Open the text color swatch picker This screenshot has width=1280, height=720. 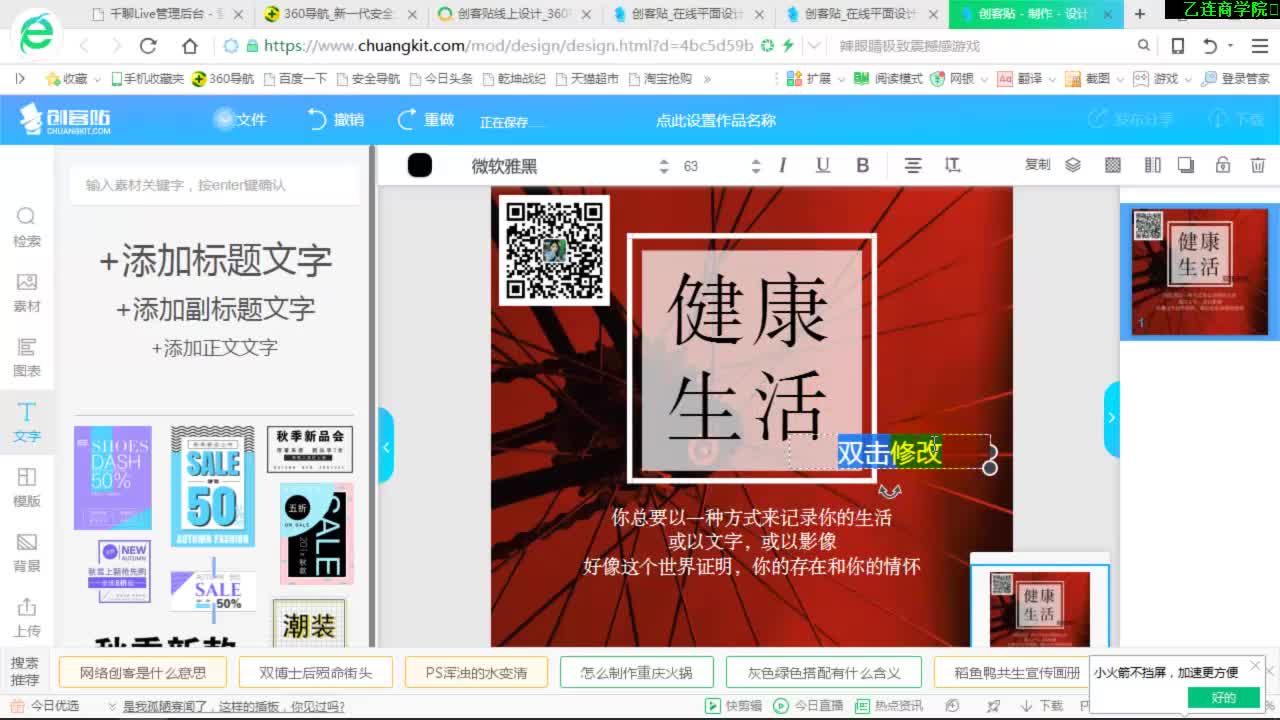click(419, 165)
